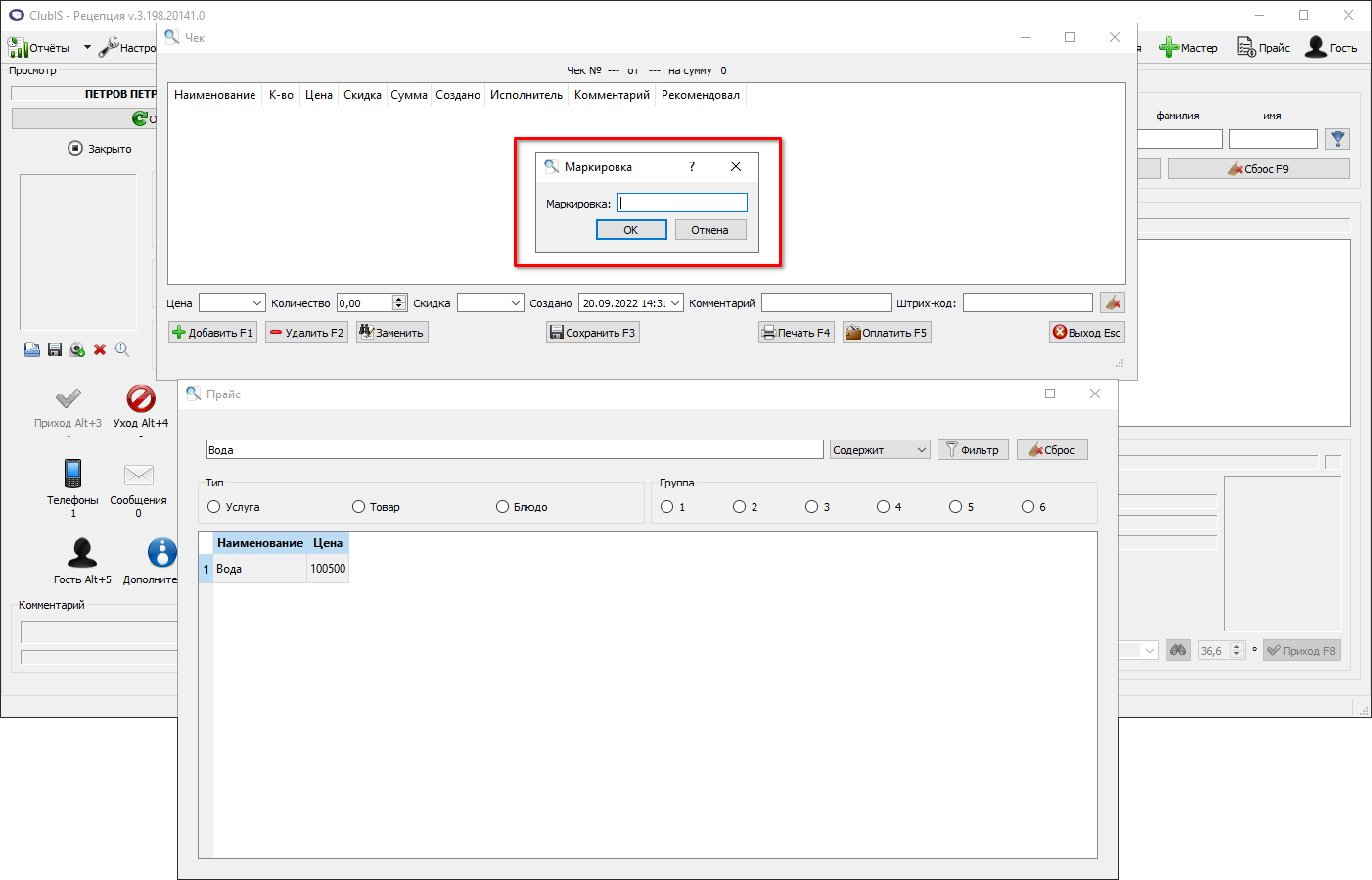The height and width of the screenshot is (880, 1372).
Task: Click the green refresh icon under ПЕТРОВ
Action: [x=140, y=118]
